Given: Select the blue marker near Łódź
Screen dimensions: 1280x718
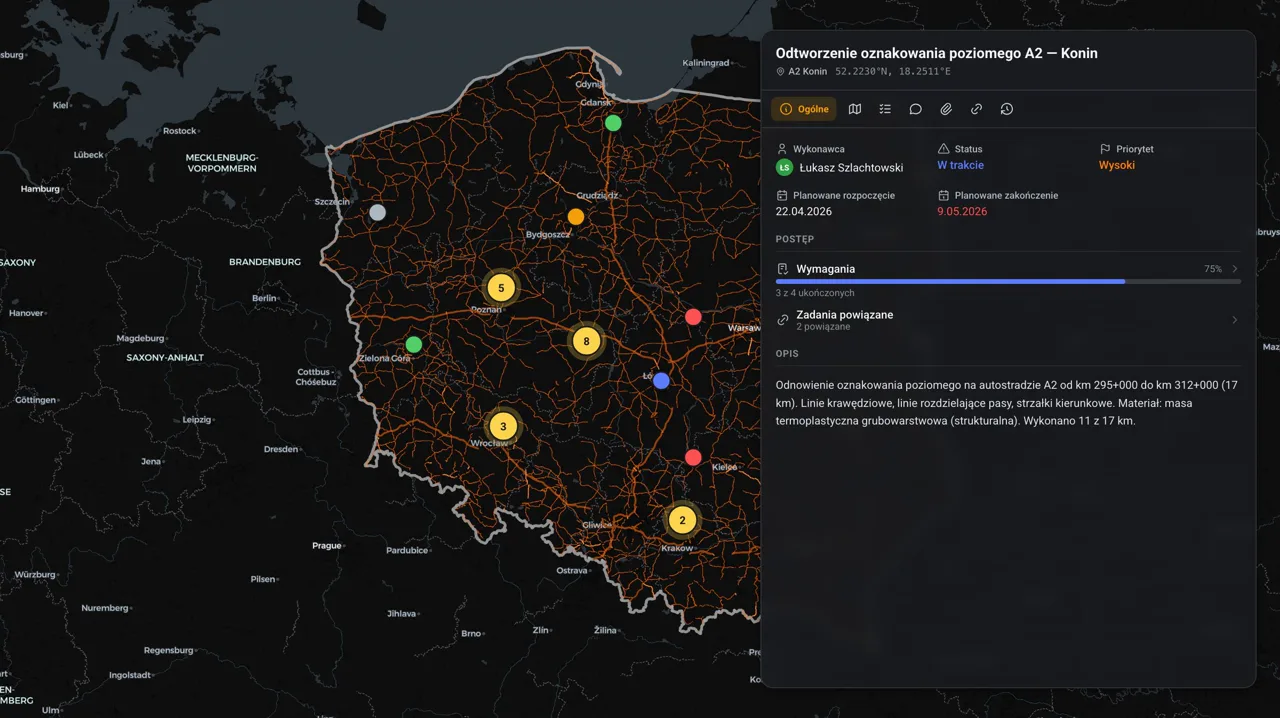Looking at the screenshot, I should coord(661,380).
